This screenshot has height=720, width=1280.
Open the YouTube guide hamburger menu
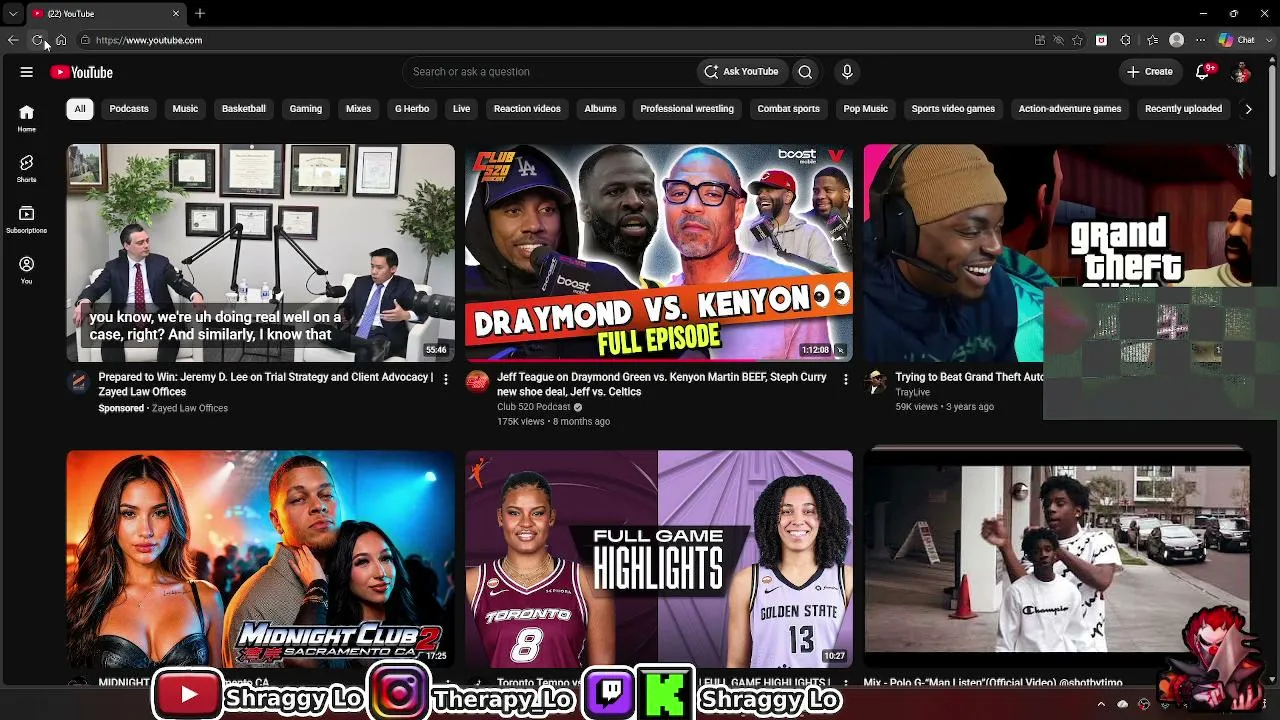[x=27, y=72]
